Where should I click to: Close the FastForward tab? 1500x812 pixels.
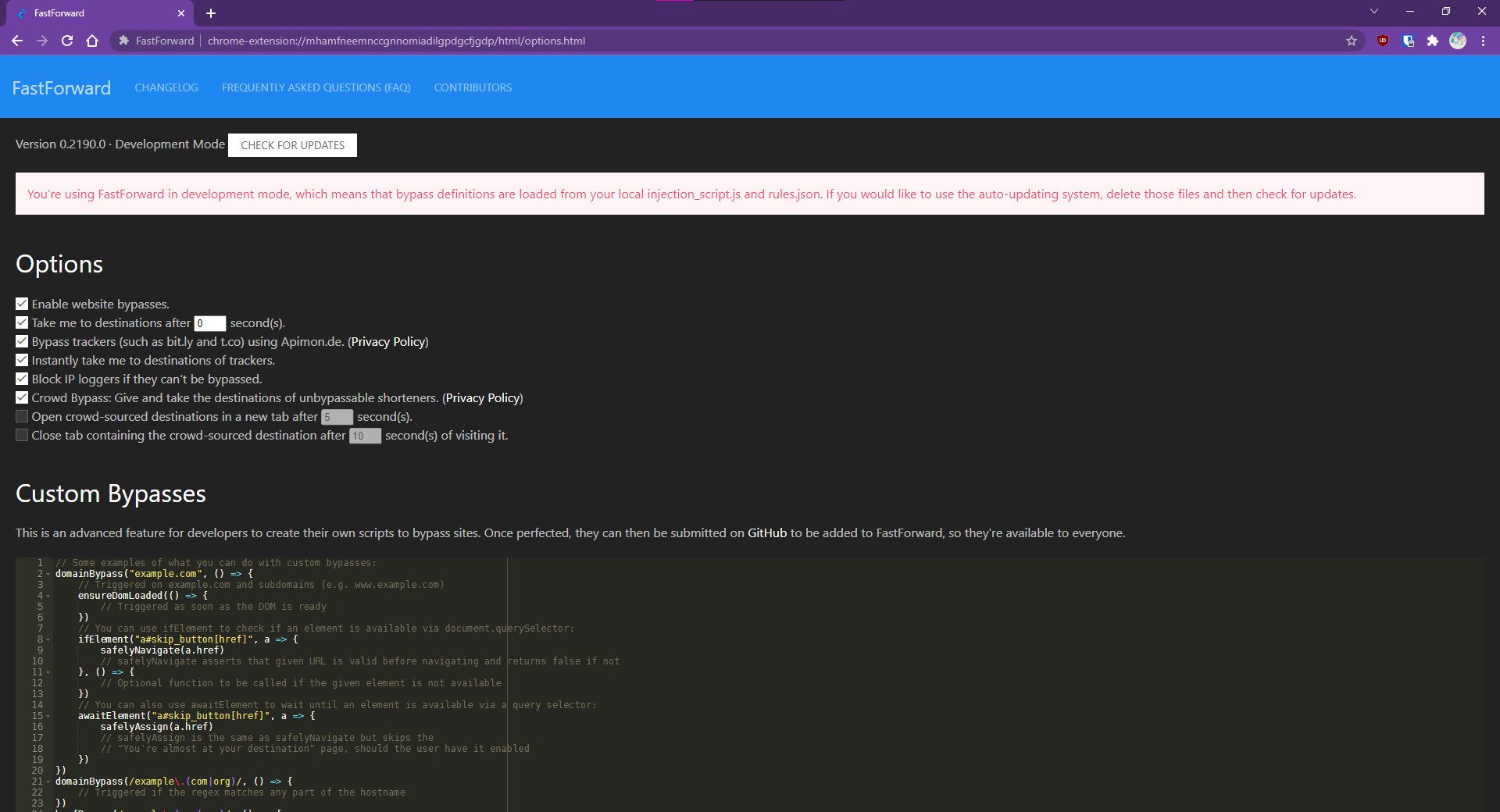(181, 13)
